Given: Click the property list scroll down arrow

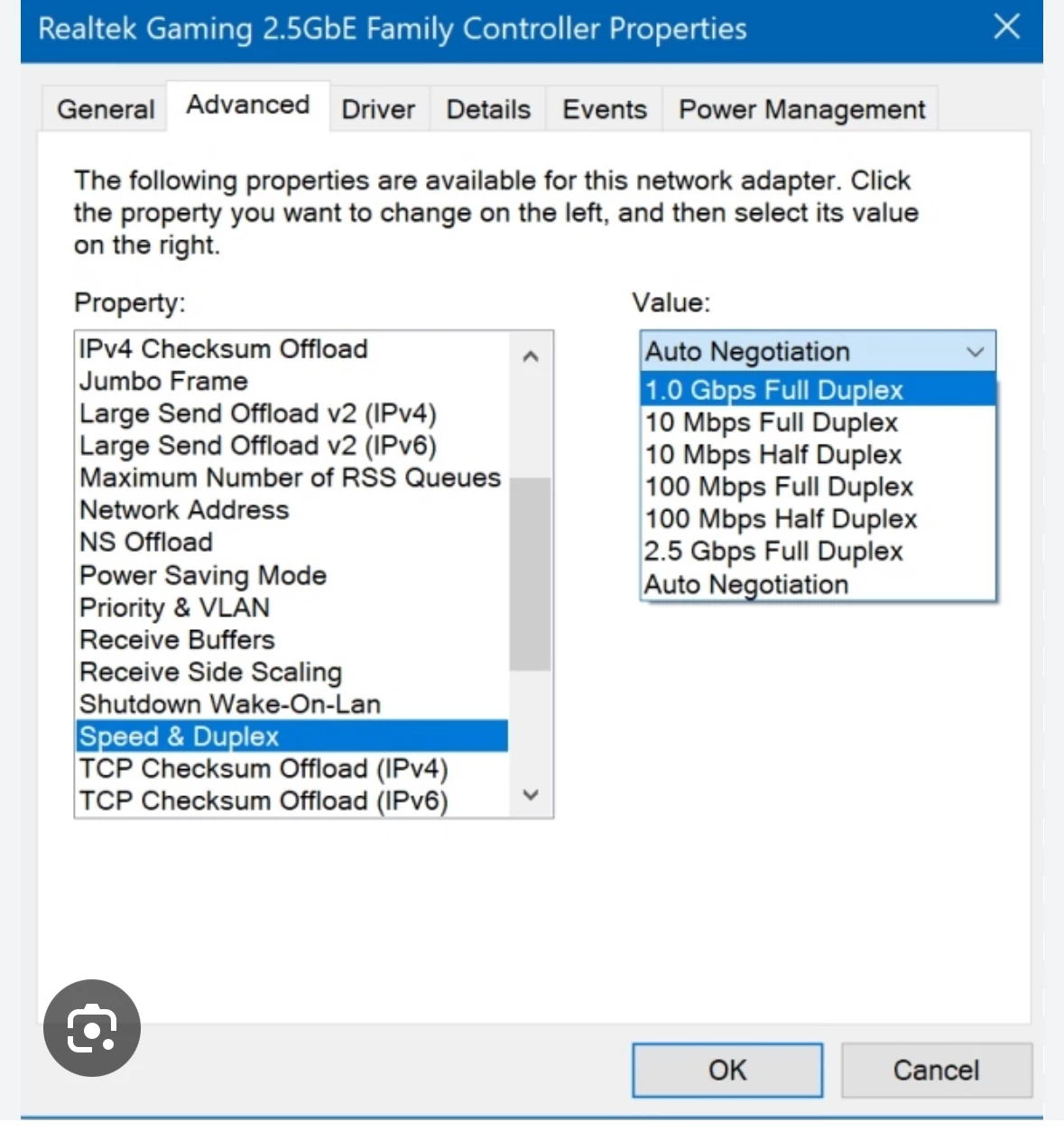Looking at the screenshot, I should 531,794.
